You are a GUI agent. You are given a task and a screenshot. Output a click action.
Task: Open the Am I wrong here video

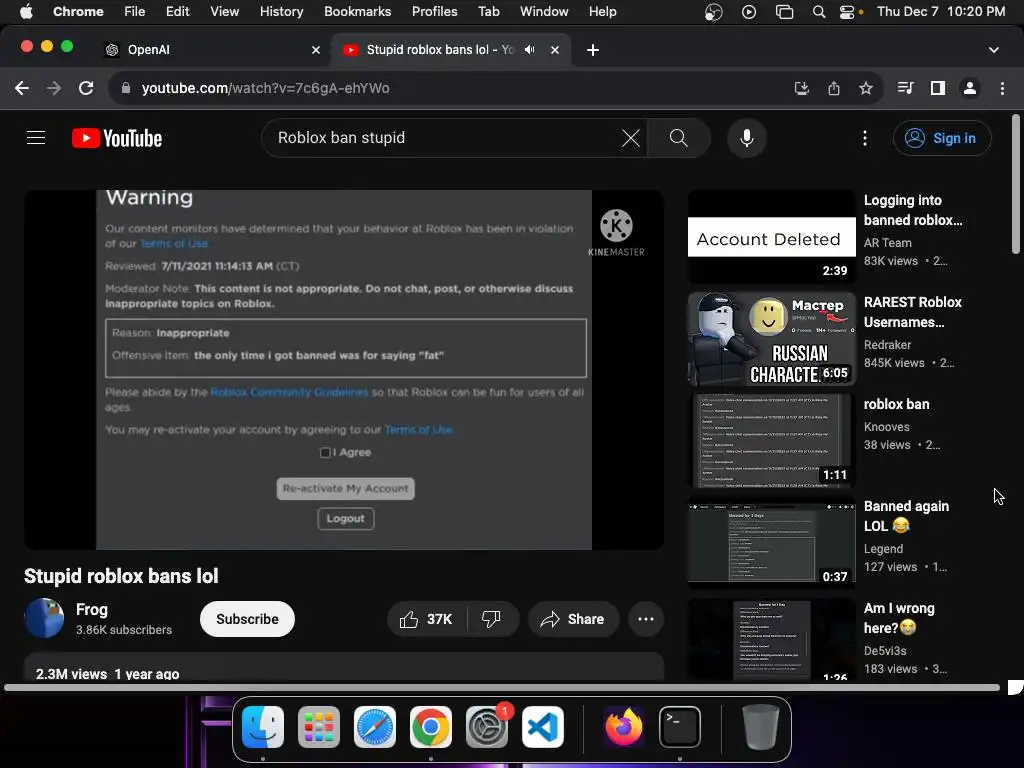899,618
